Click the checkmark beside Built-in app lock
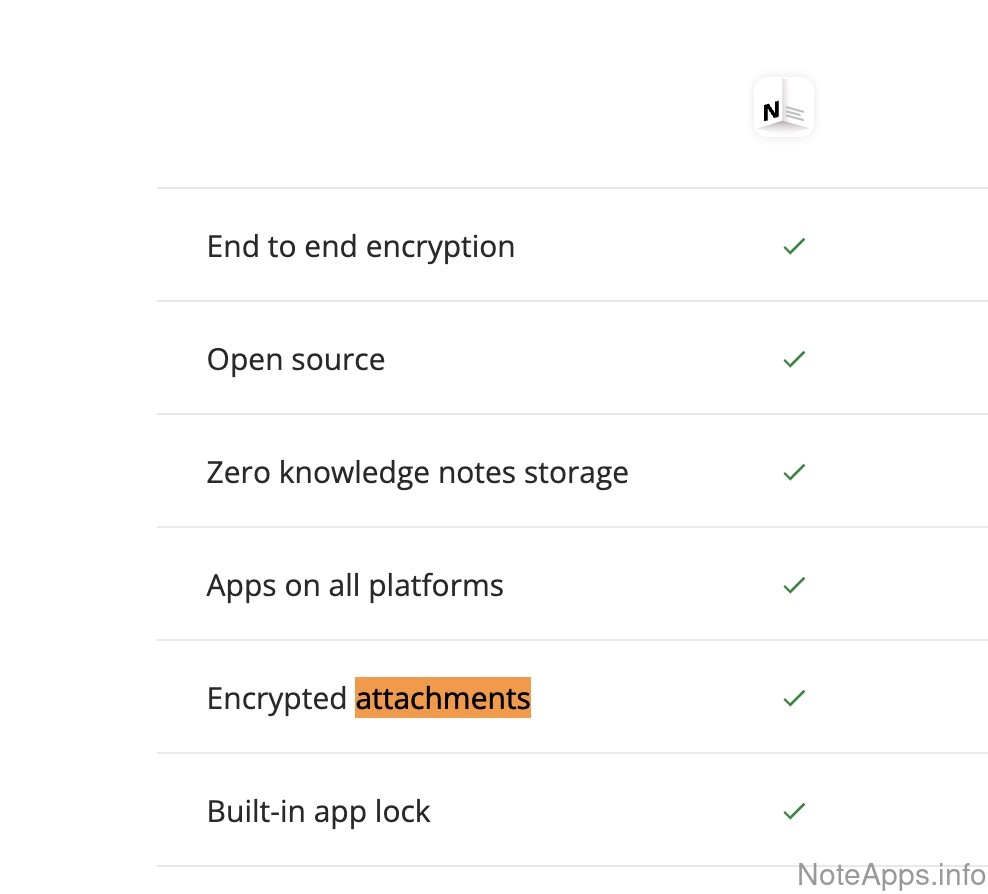Viewport: 988px width, 894px height. pyautogui.click(x=794, y=811)
